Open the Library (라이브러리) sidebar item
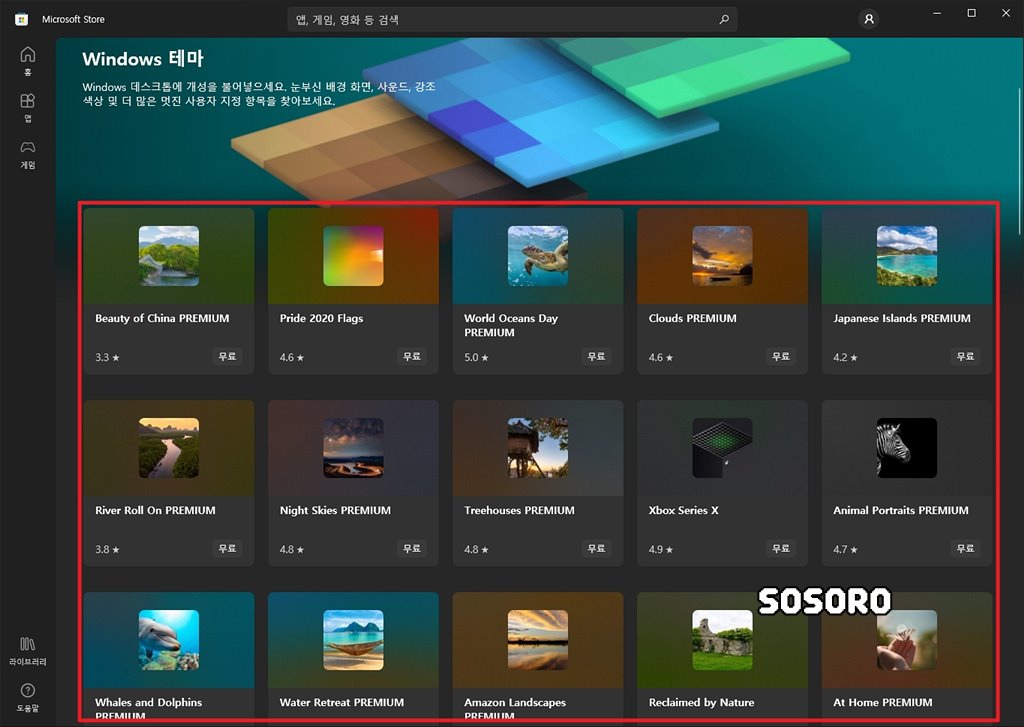The width and height of the screenshot is (1024, 727). point(27,651)
